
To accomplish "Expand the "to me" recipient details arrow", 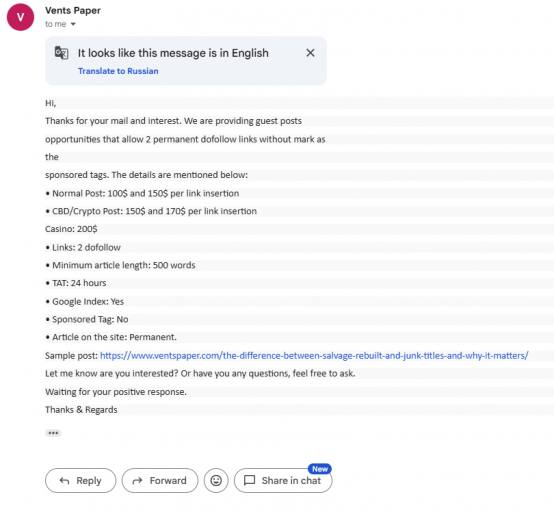I will (73, 24).
